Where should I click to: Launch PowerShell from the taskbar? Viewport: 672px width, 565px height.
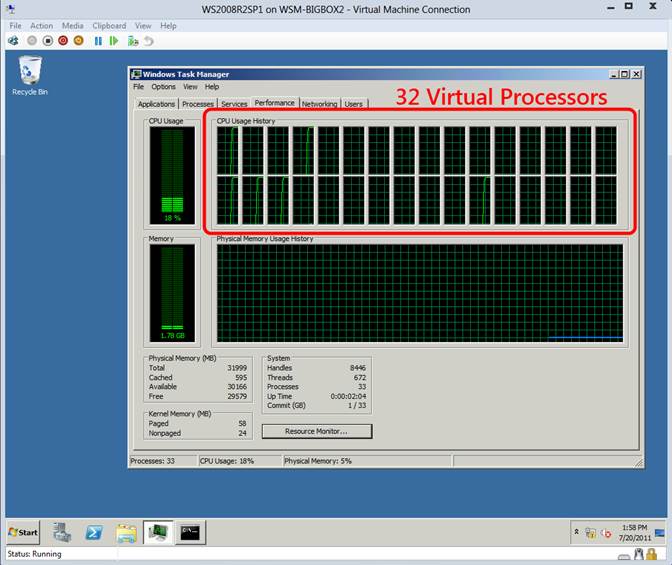[94, 532]
